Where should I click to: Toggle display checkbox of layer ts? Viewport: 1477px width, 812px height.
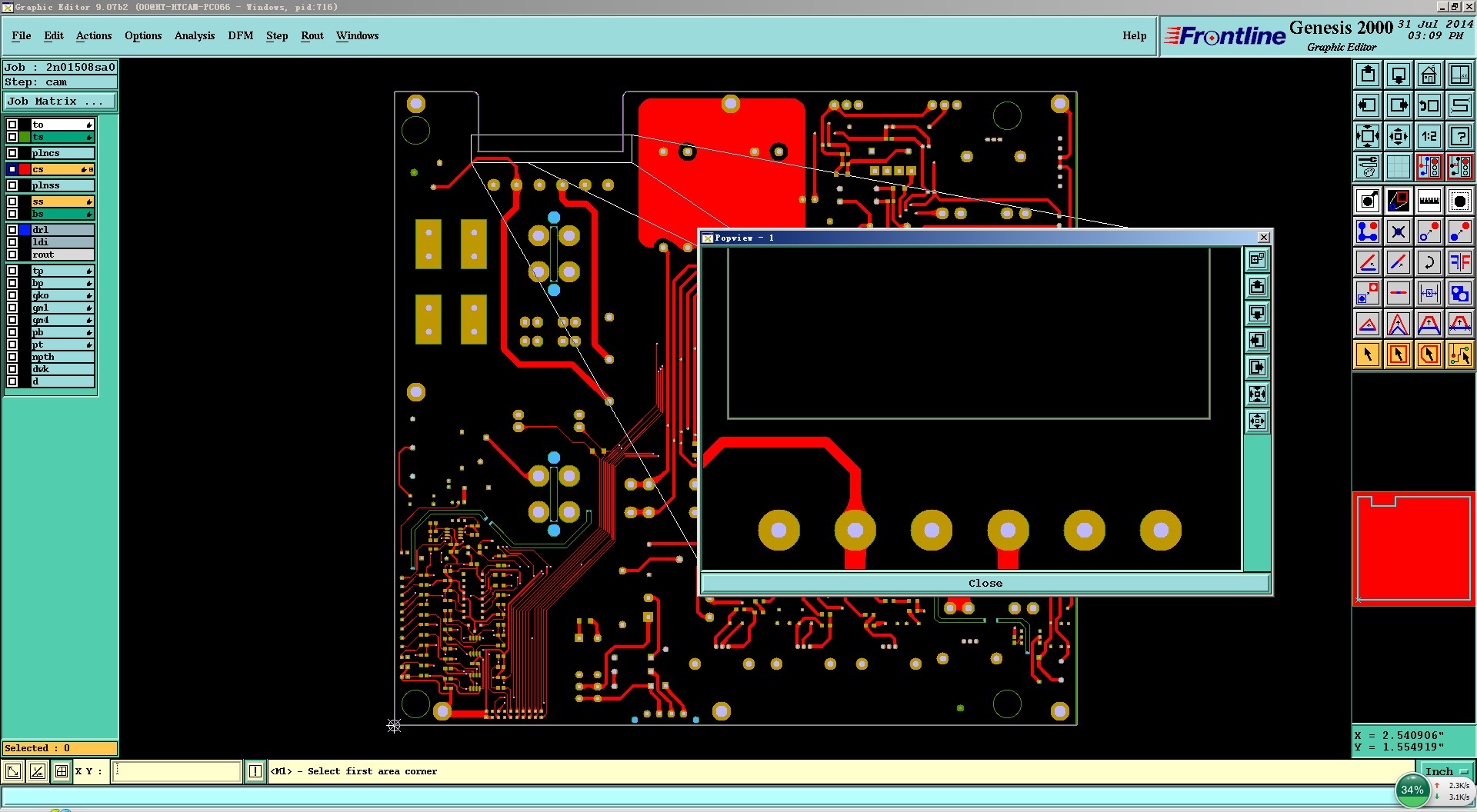click(x=12, y=137)
